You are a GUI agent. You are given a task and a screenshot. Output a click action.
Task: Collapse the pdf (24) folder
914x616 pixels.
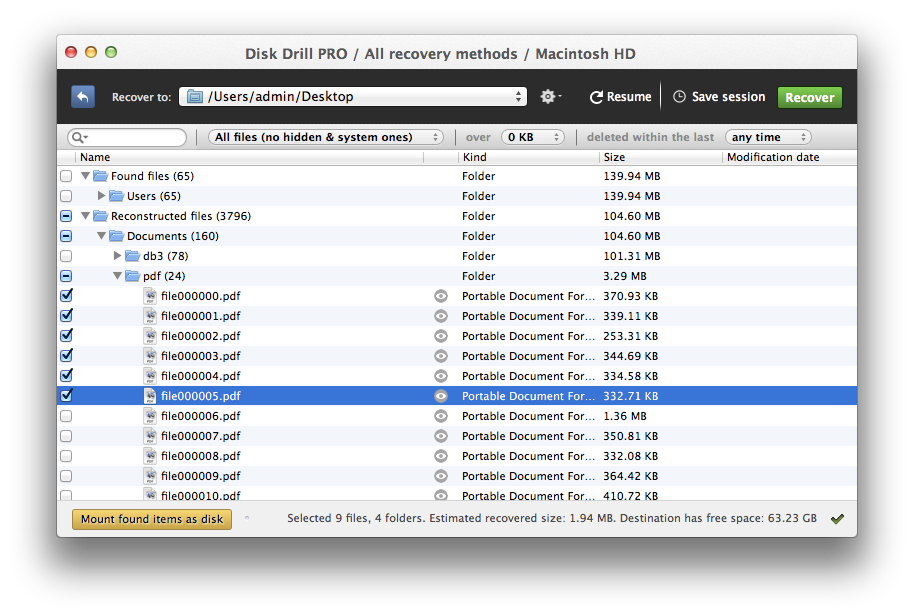[x=117, y=276]
